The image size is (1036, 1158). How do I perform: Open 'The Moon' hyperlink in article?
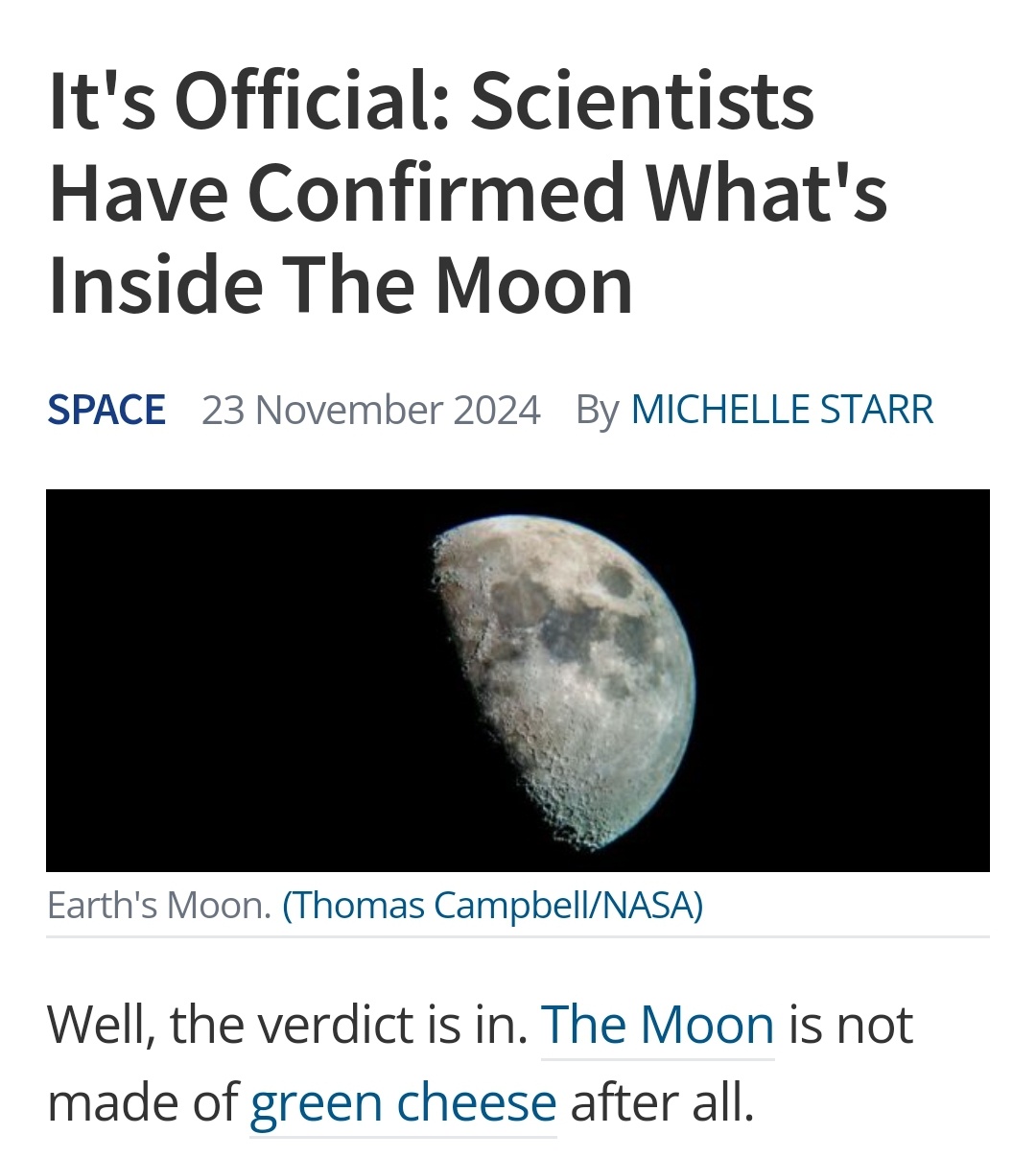click(658, 1025)
